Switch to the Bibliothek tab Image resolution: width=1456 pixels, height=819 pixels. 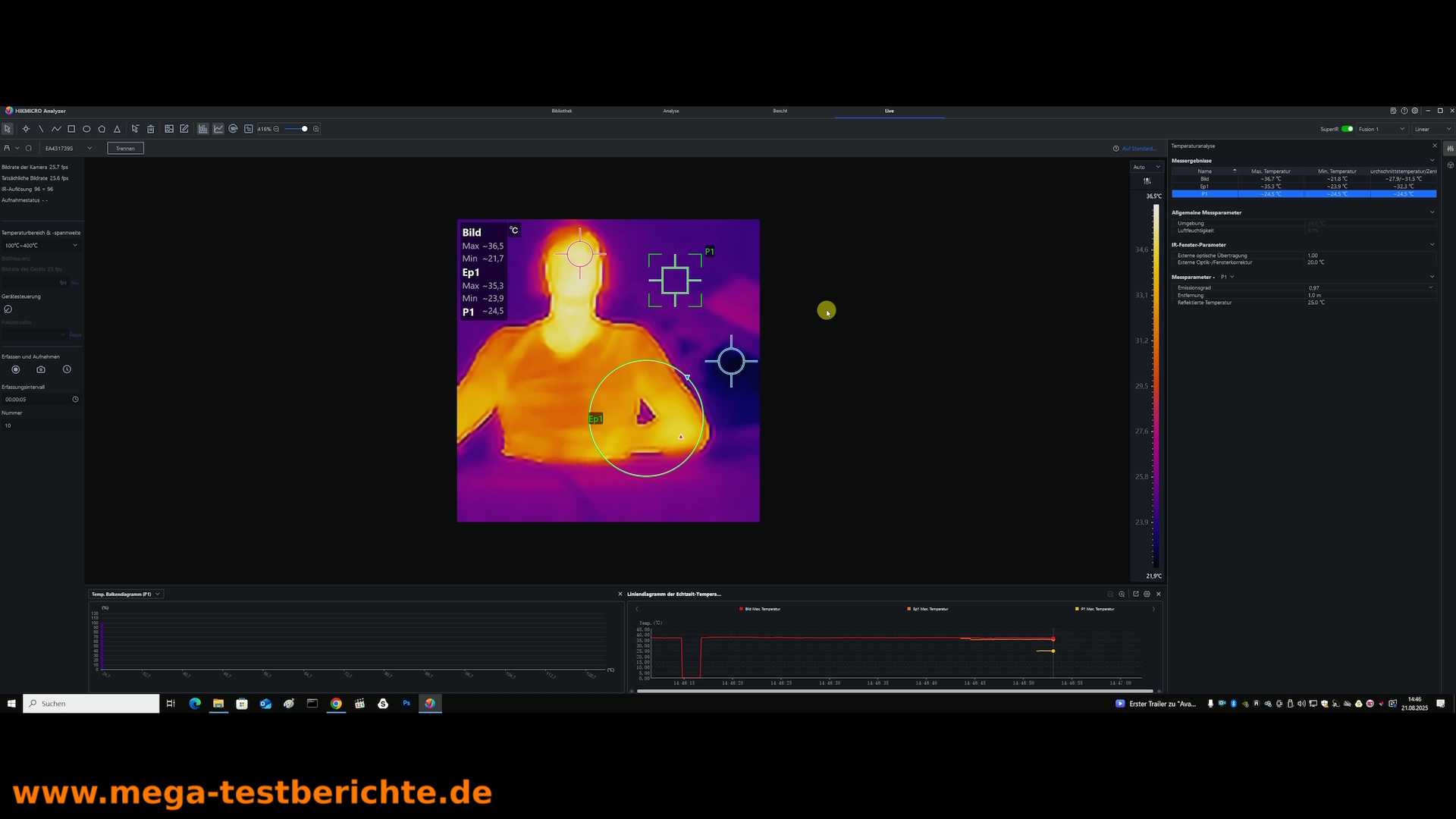coord(562,111)
